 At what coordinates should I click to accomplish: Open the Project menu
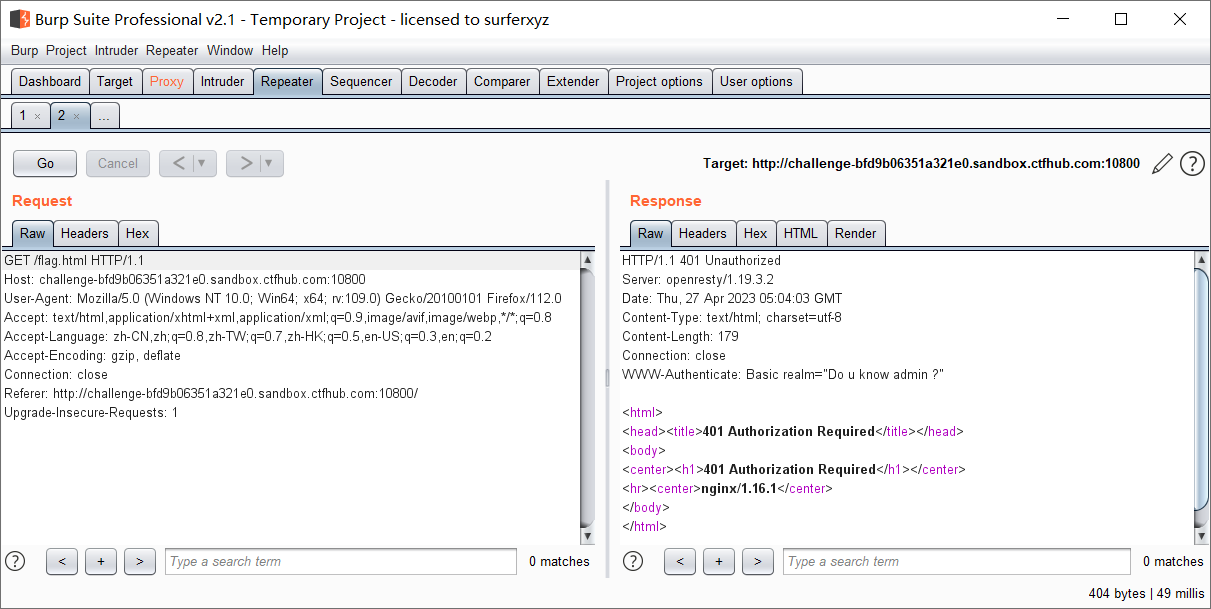[66, 50]
